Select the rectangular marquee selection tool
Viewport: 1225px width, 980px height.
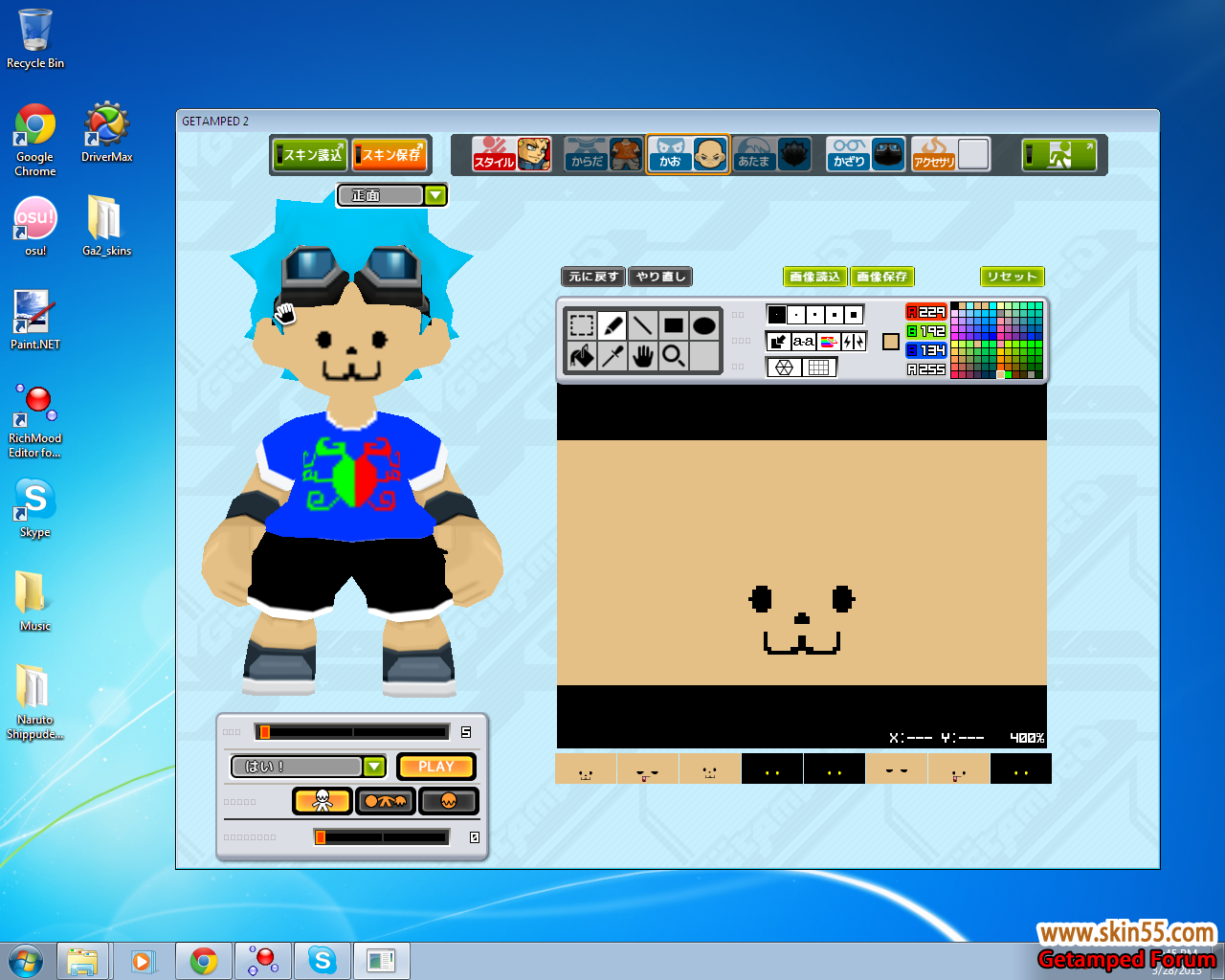point(582,325)
